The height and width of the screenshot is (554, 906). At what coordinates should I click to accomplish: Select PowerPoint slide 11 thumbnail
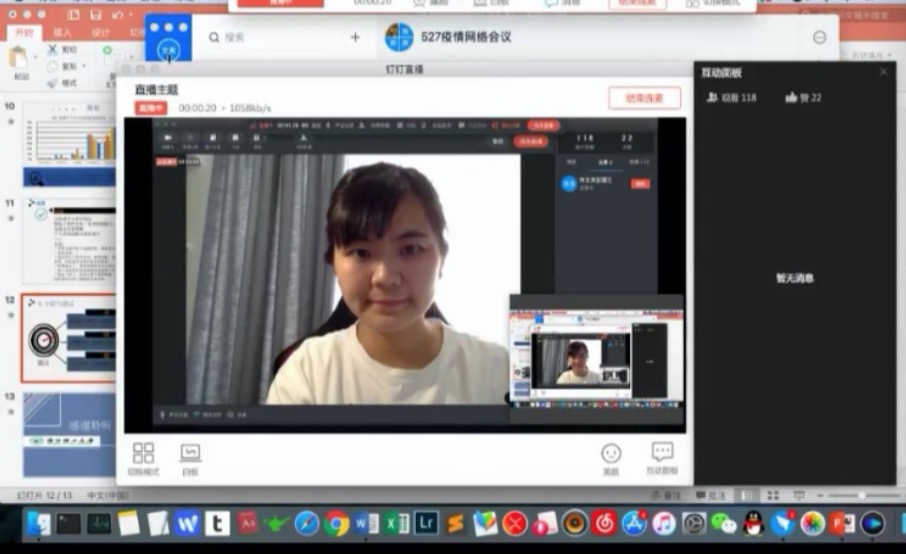69,241
